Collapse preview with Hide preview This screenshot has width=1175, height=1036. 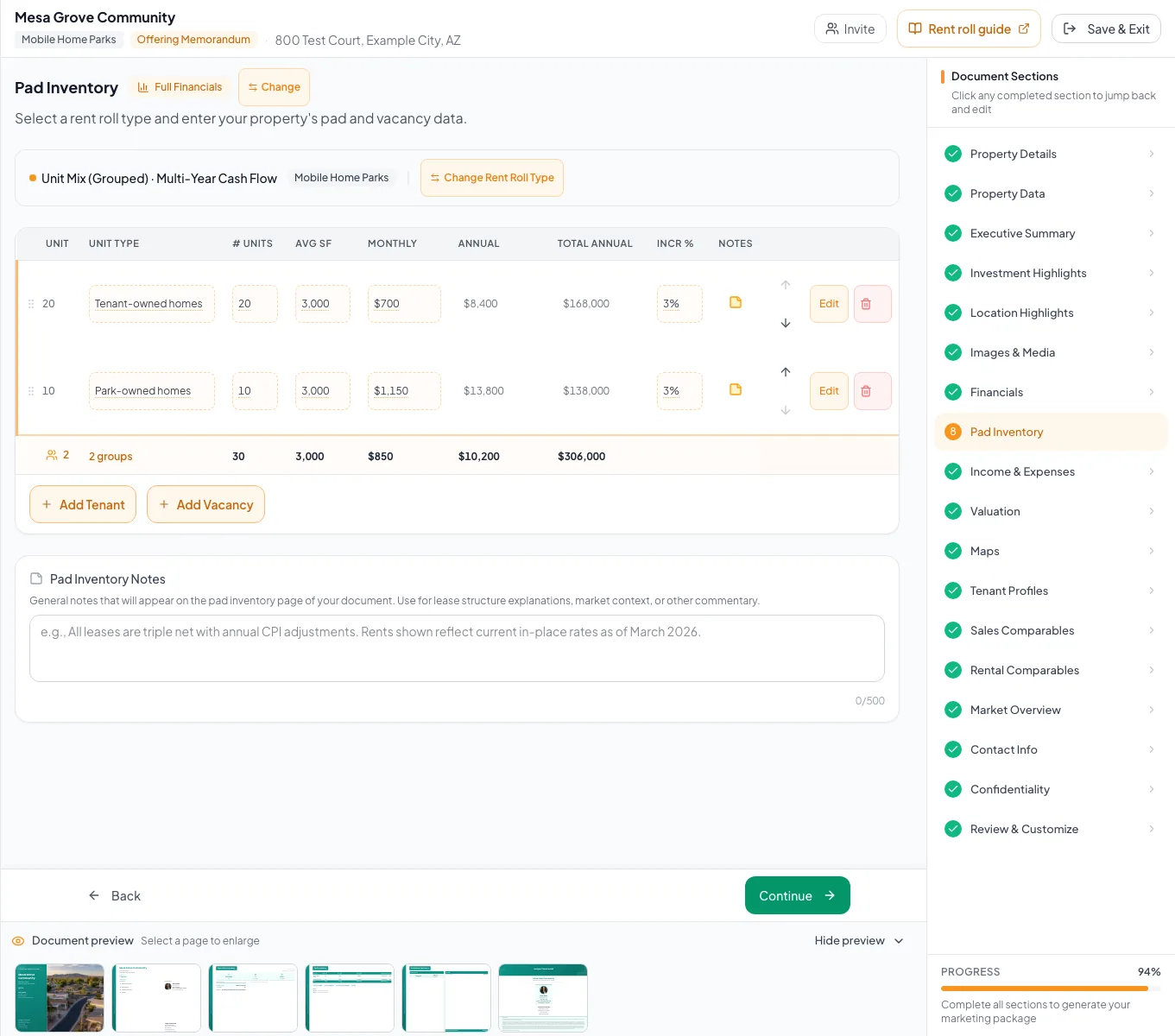pos(859,941)
